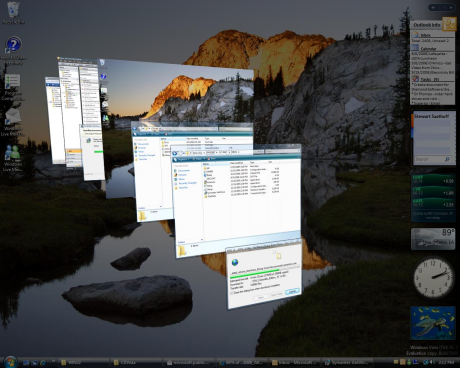Click Music in the front Explorer favorite links
Screen dimensions: 460x368
pos(181,179)
